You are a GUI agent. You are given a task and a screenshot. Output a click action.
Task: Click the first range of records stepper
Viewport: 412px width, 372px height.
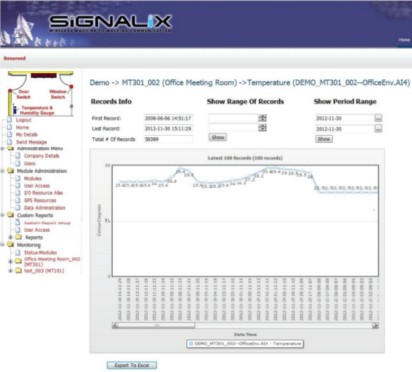pos(262,118)
